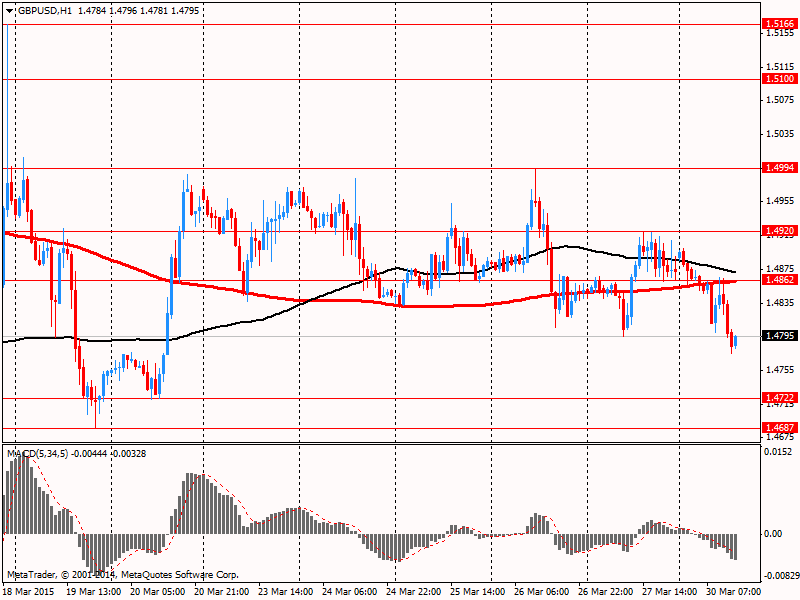800x600 pixels.
Task: Click the 24 Mar 22:00 time label
Action: click(413, 592)
